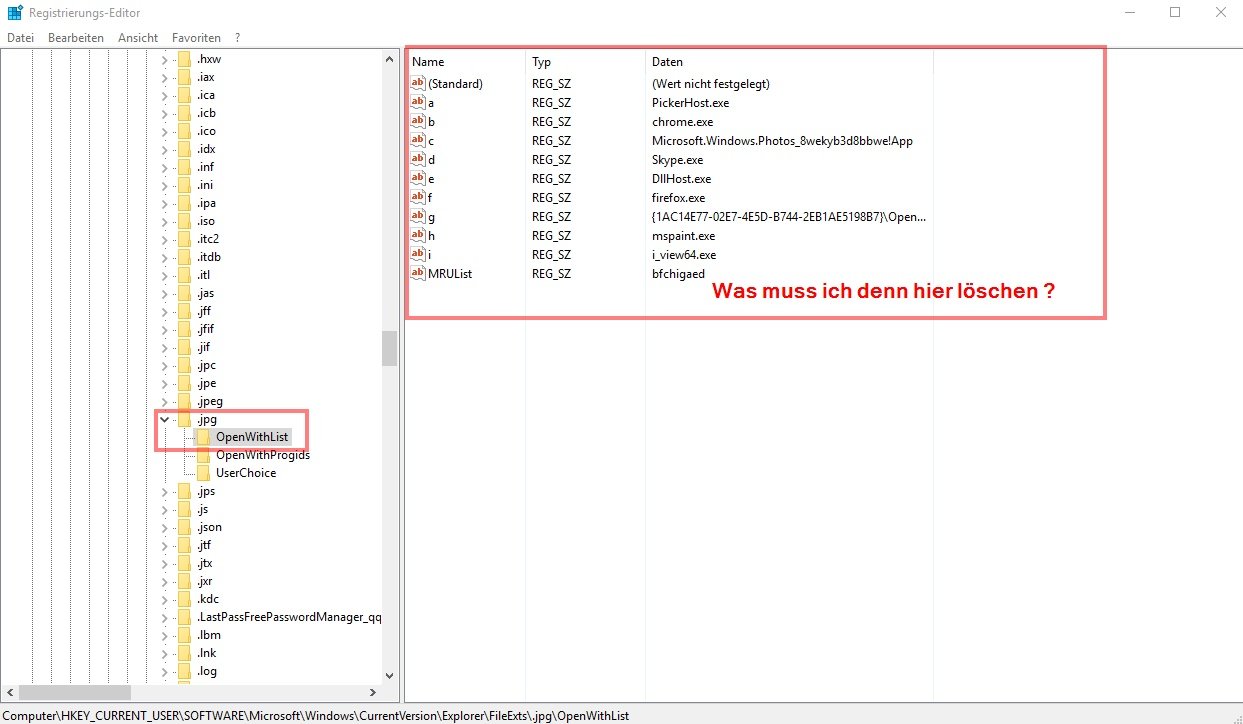Select the .itc2 key
The width and height of the screenshot is (1243, 724).
tap(208, 239)
